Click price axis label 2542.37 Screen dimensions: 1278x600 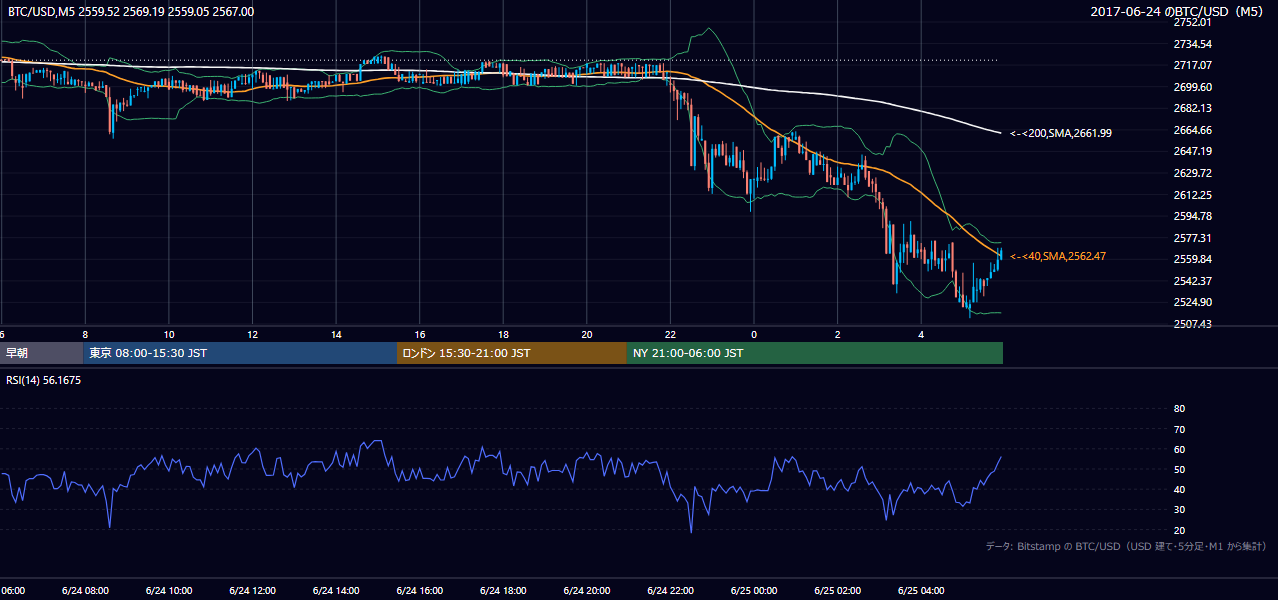1192,281
